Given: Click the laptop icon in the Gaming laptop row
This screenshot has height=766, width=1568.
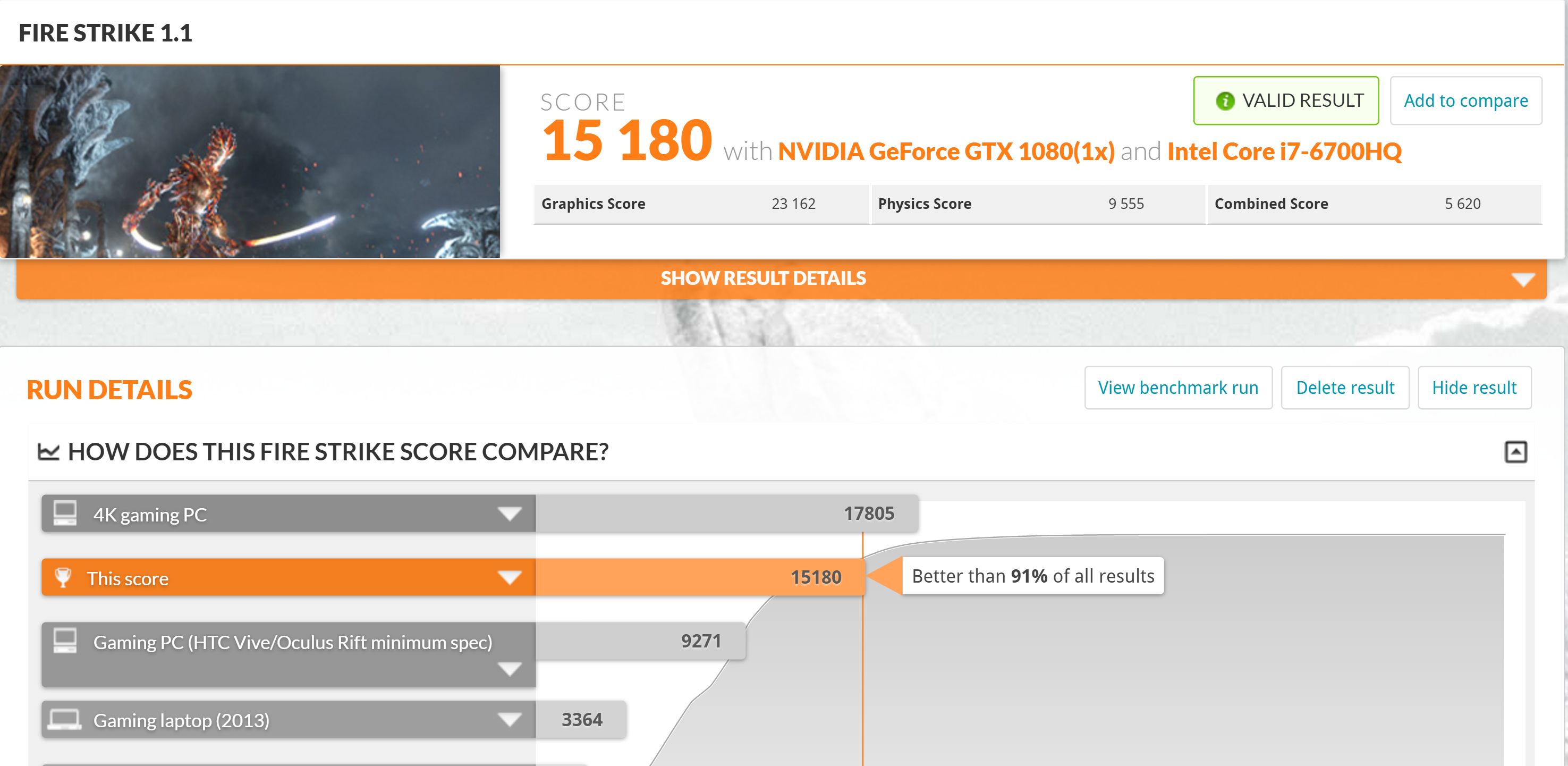Looking at the screenshot, I should (64, 719).
